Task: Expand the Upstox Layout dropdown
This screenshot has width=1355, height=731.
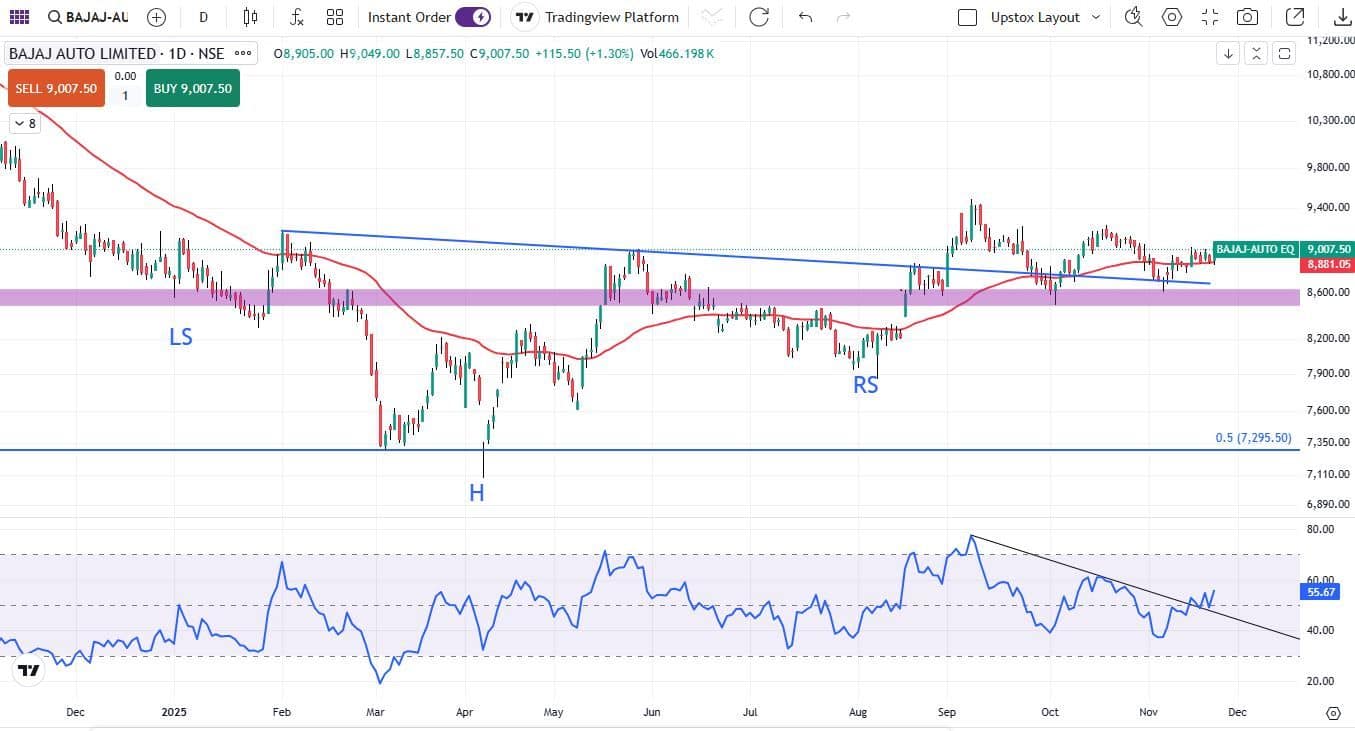Action: pyautogui.click(x=1095, y=17)
